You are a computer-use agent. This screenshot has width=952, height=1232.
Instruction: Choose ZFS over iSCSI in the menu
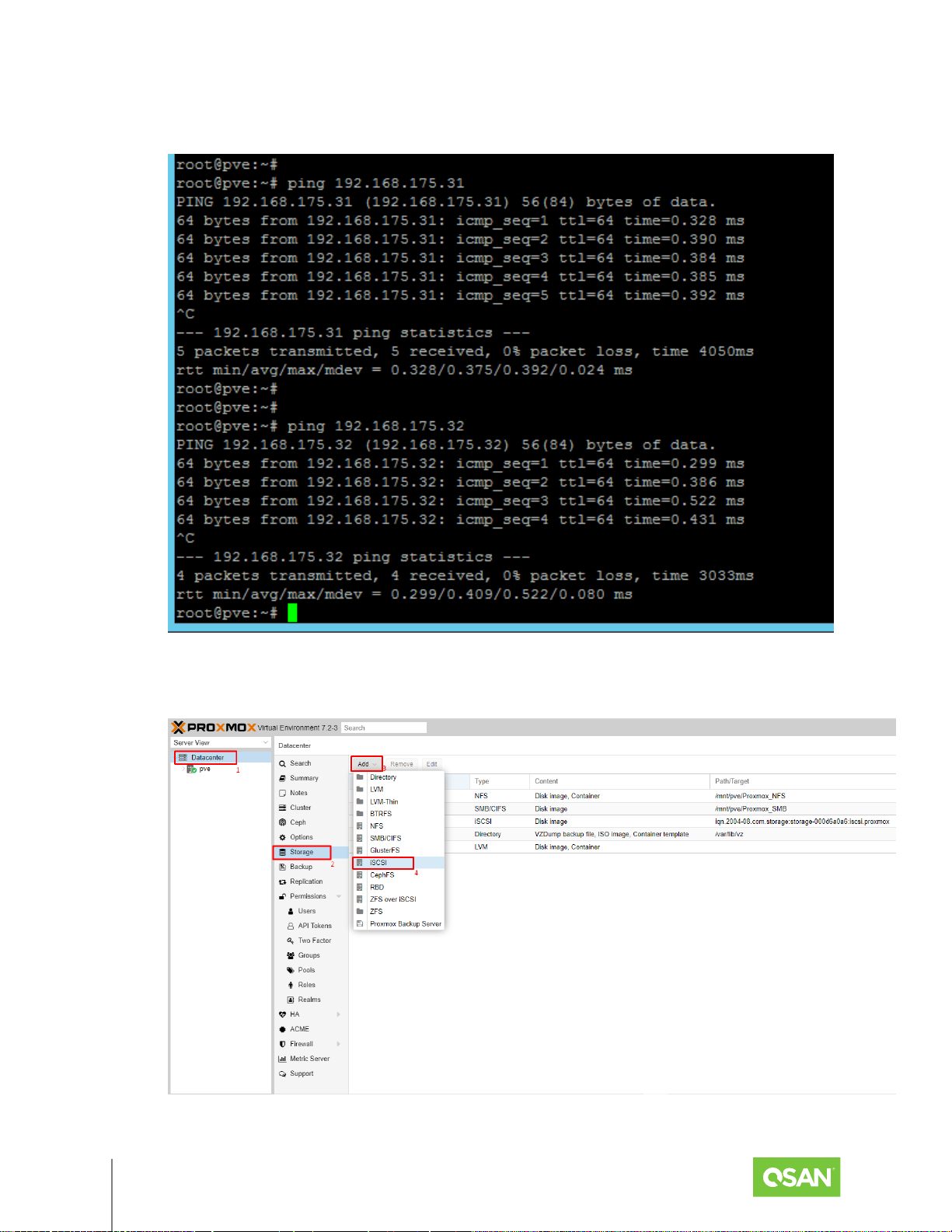(x=392, y=899)
